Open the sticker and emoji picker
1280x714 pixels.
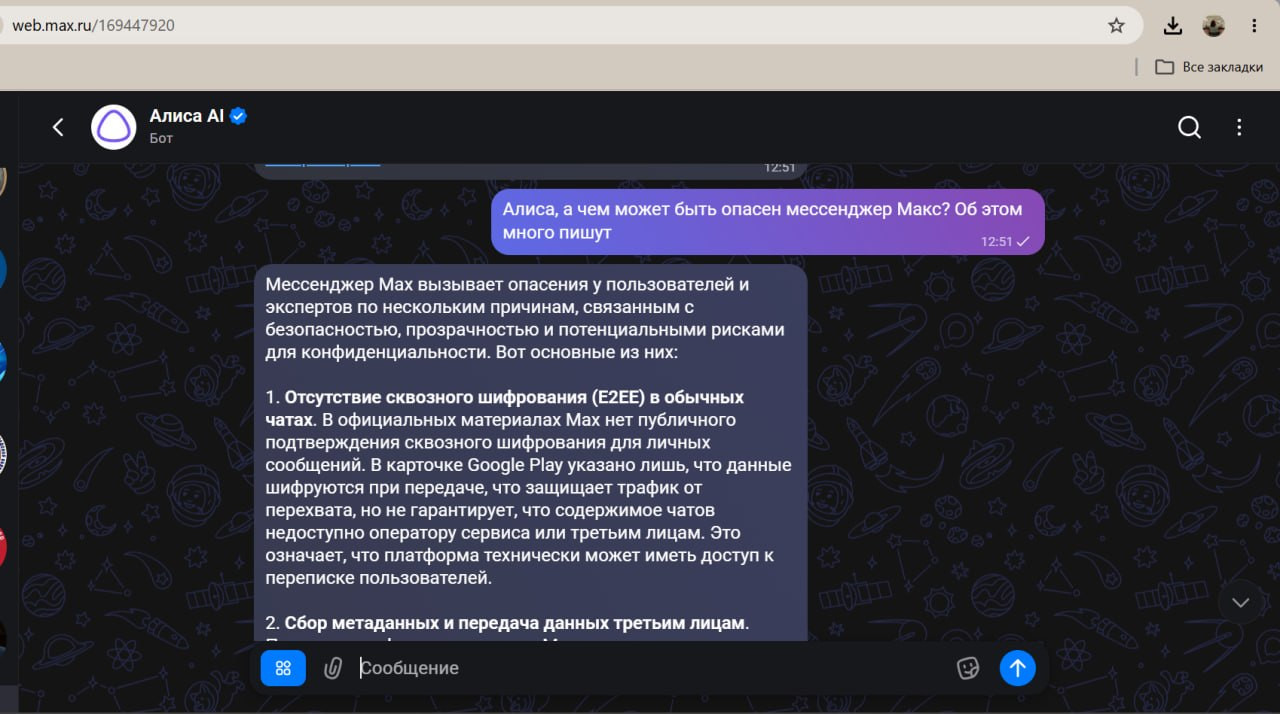tap(968, 668)
